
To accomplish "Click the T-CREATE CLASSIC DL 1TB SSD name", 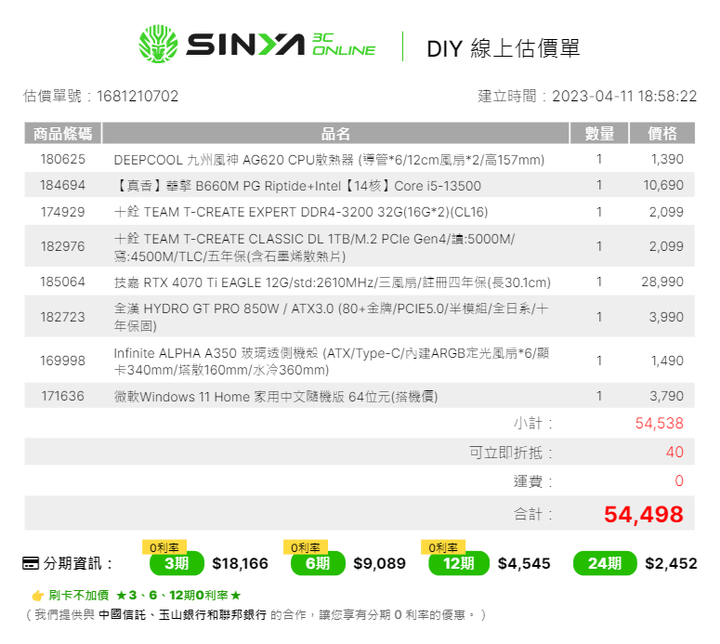I will [315, 247].
